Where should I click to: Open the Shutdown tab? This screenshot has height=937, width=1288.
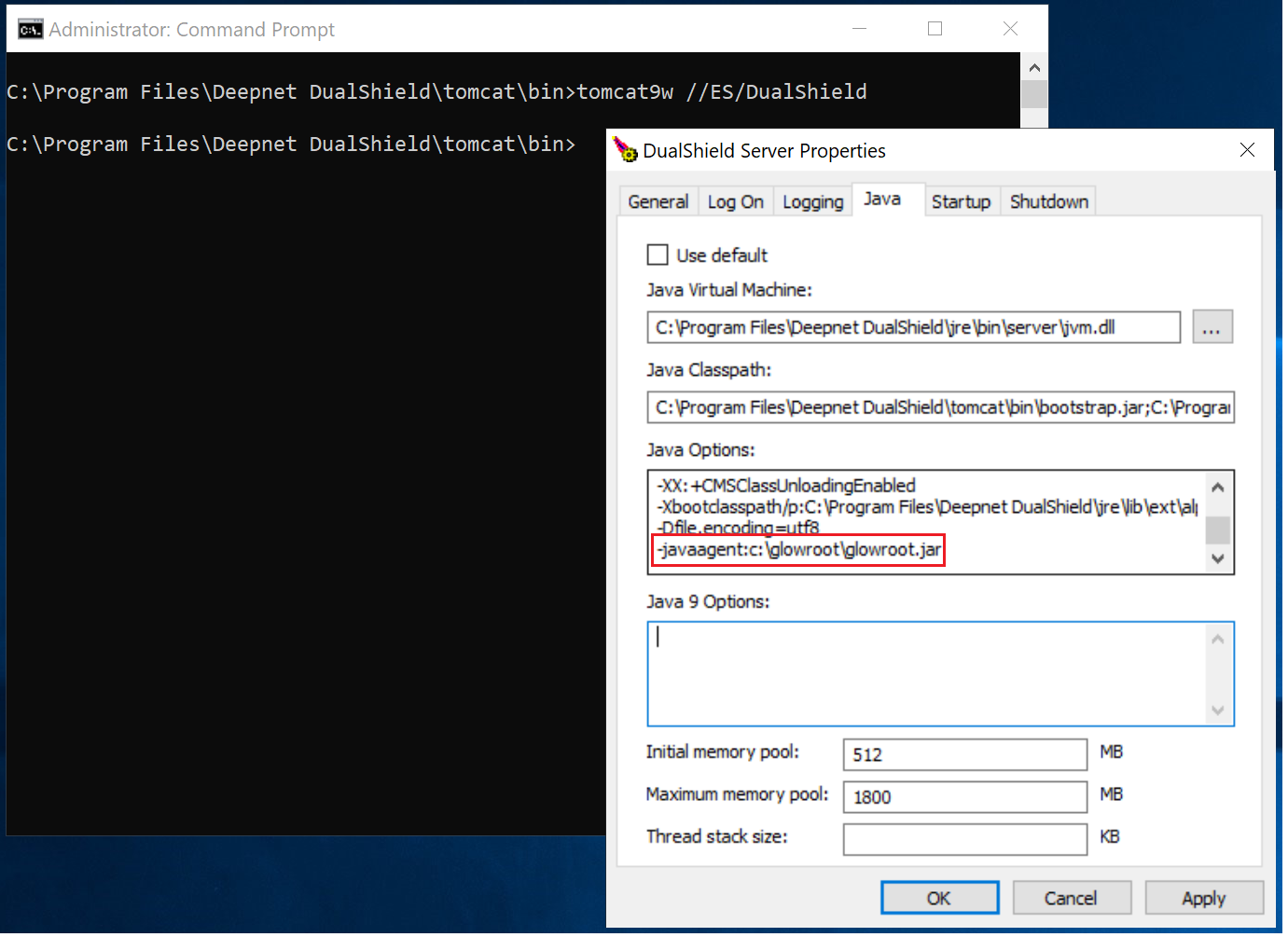1048,202
